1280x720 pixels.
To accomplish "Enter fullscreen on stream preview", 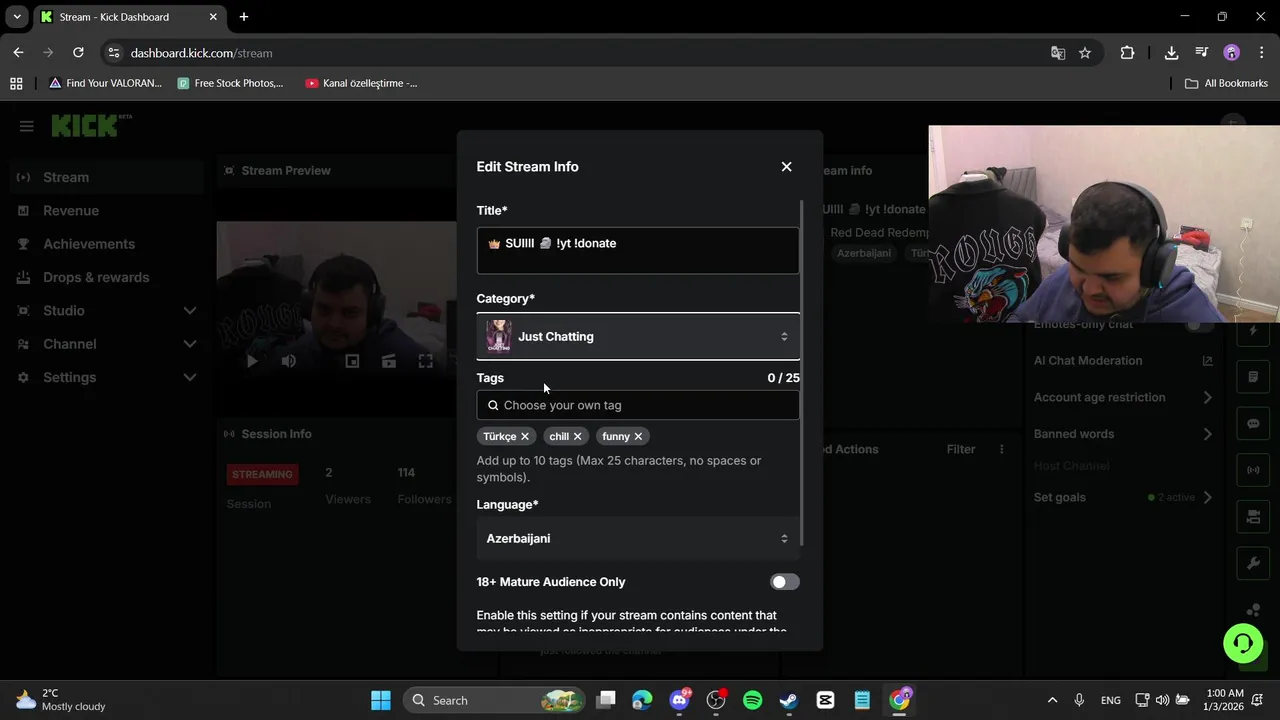I will tap(426, 361).
